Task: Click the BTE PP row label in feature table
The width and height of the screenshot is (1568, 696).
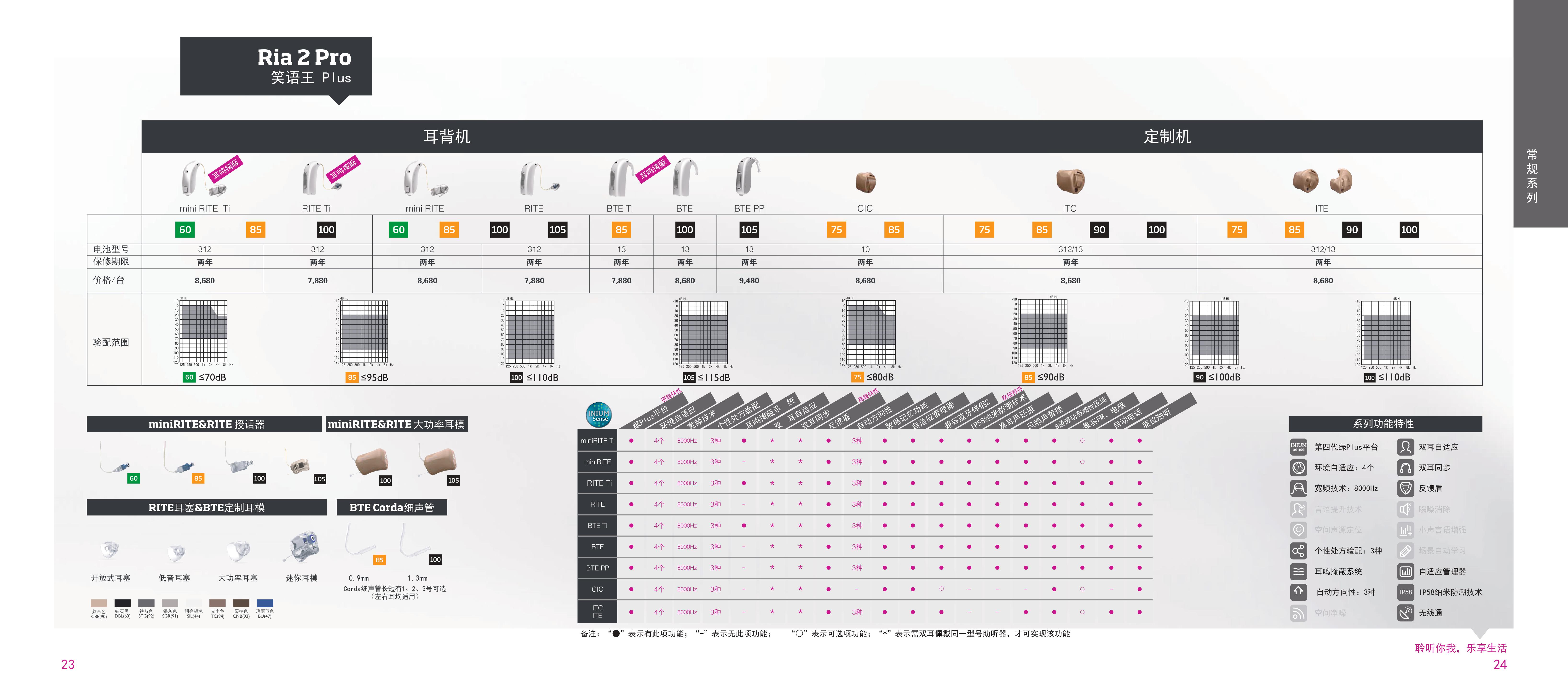Action: pos(597,568)
